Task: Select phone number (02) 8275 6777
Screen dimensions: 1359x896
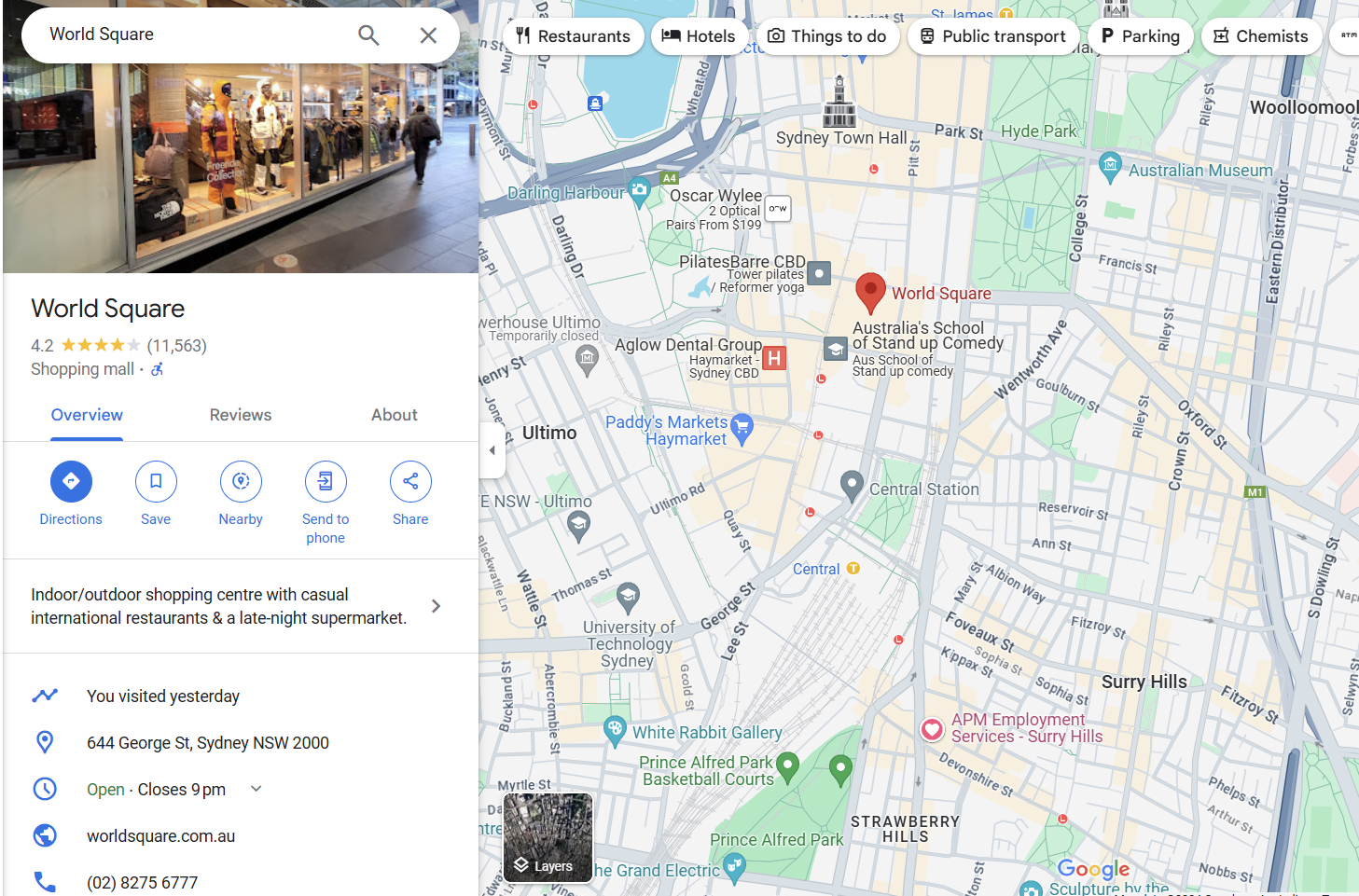Action: coord(143,883)
